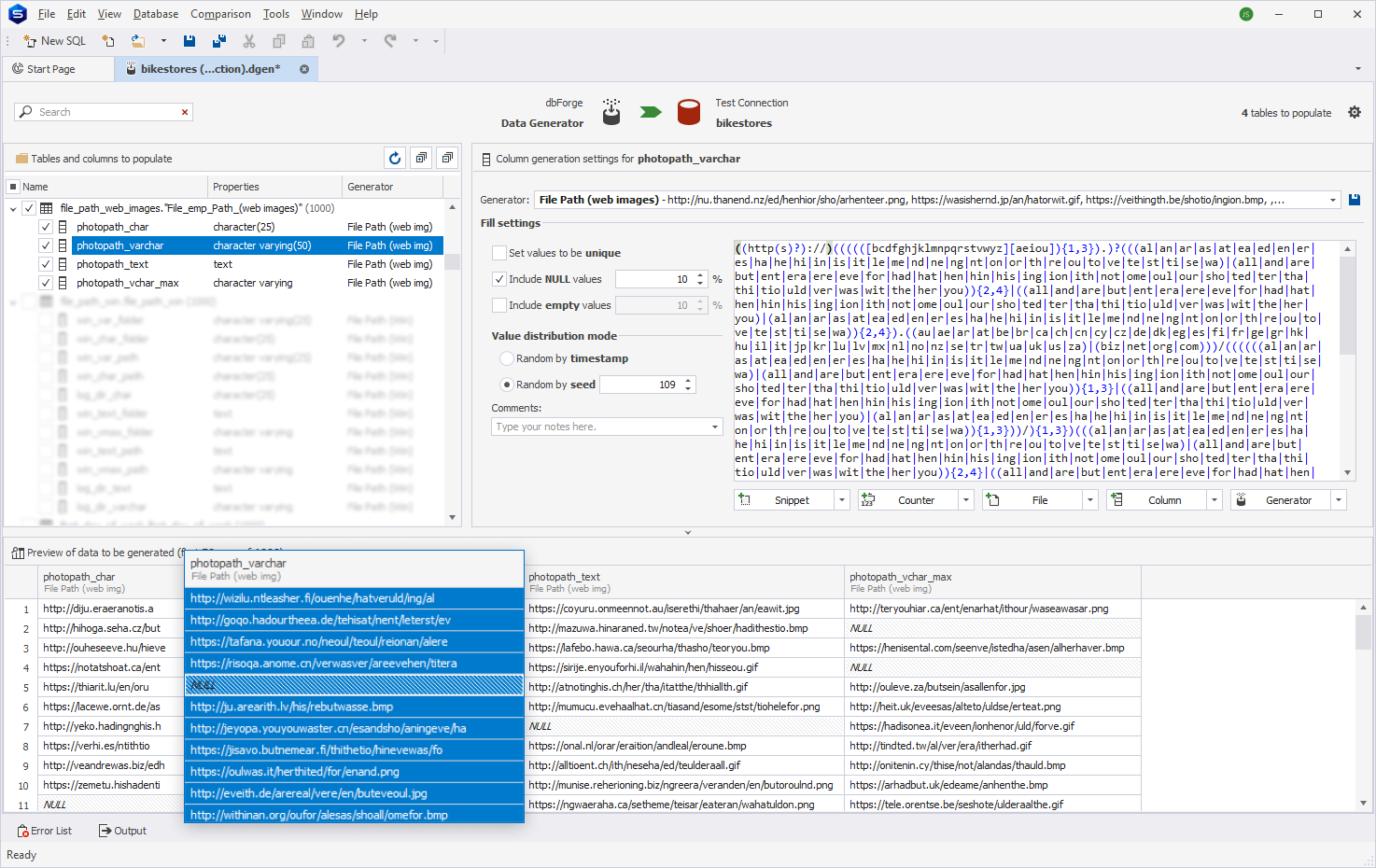Open the Comments notes dropdown
The height and width of the screenshot is (868, 1376).
click(715, 427)
